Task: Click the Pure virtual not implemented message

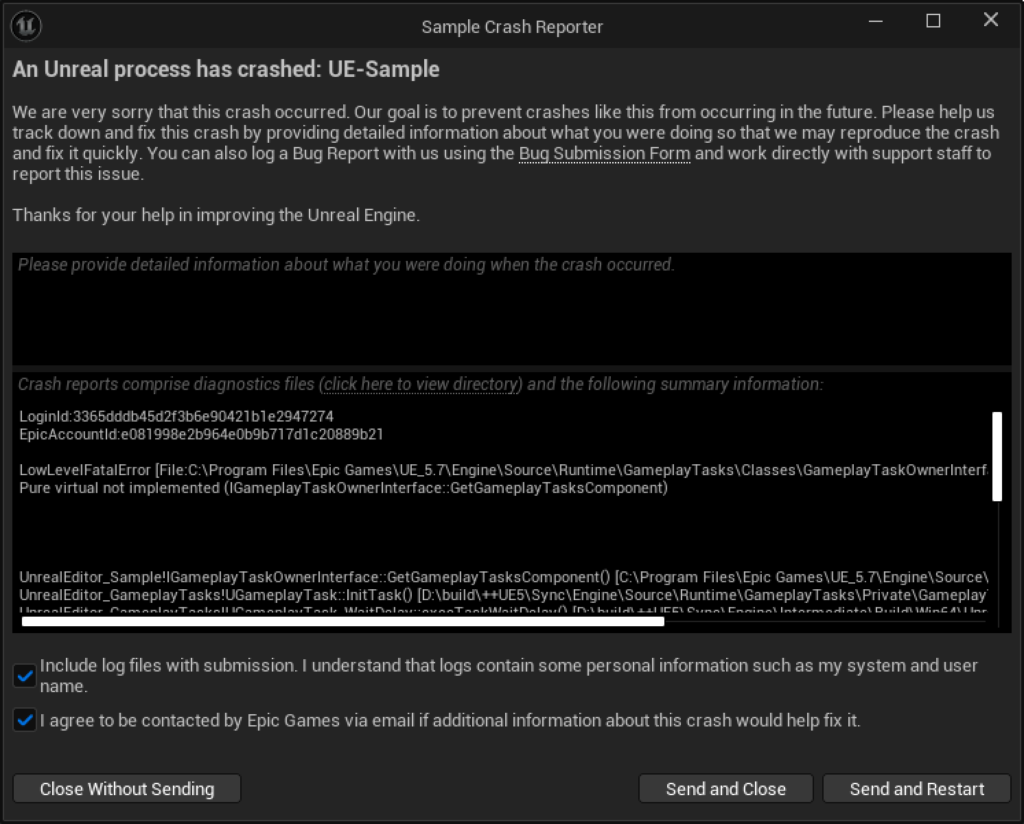Action: (343, 488)
